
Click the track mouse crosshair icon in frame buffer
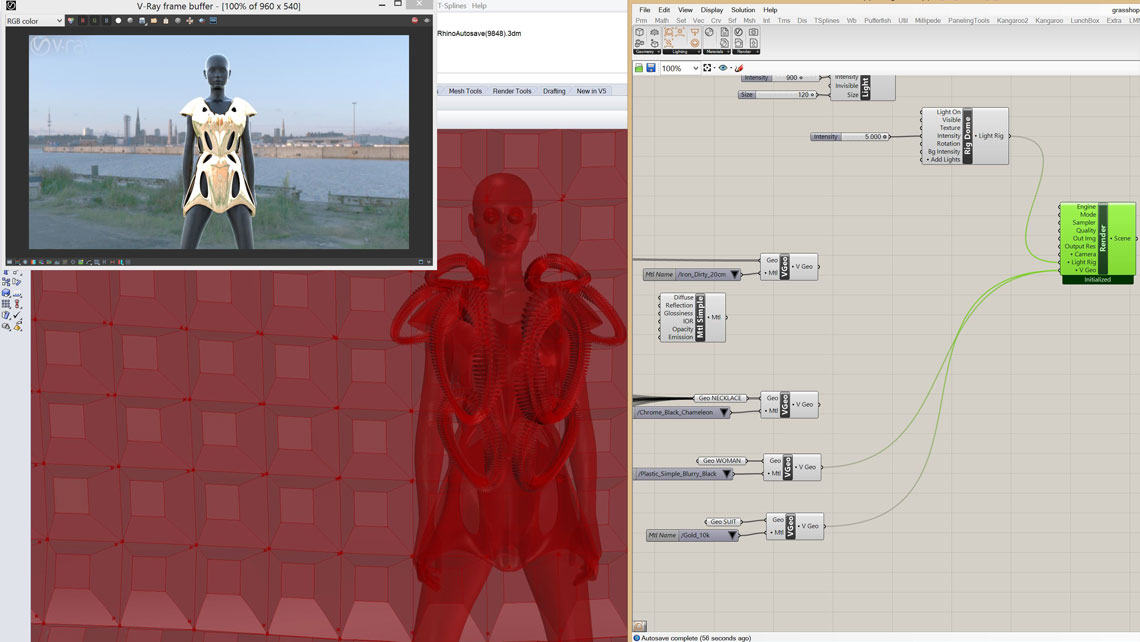tap(190, 20)
